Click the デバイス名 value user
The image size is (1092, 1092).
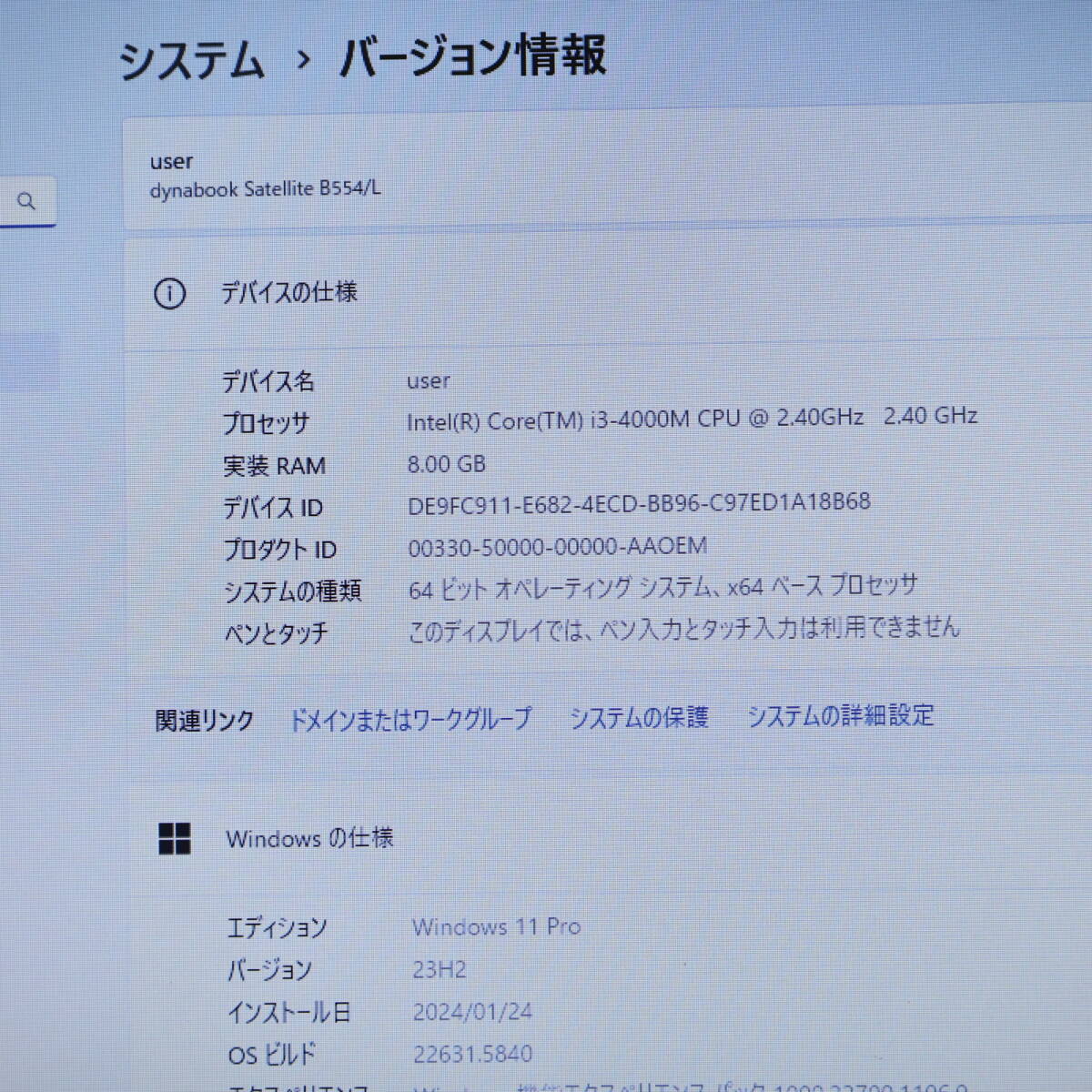429,380
